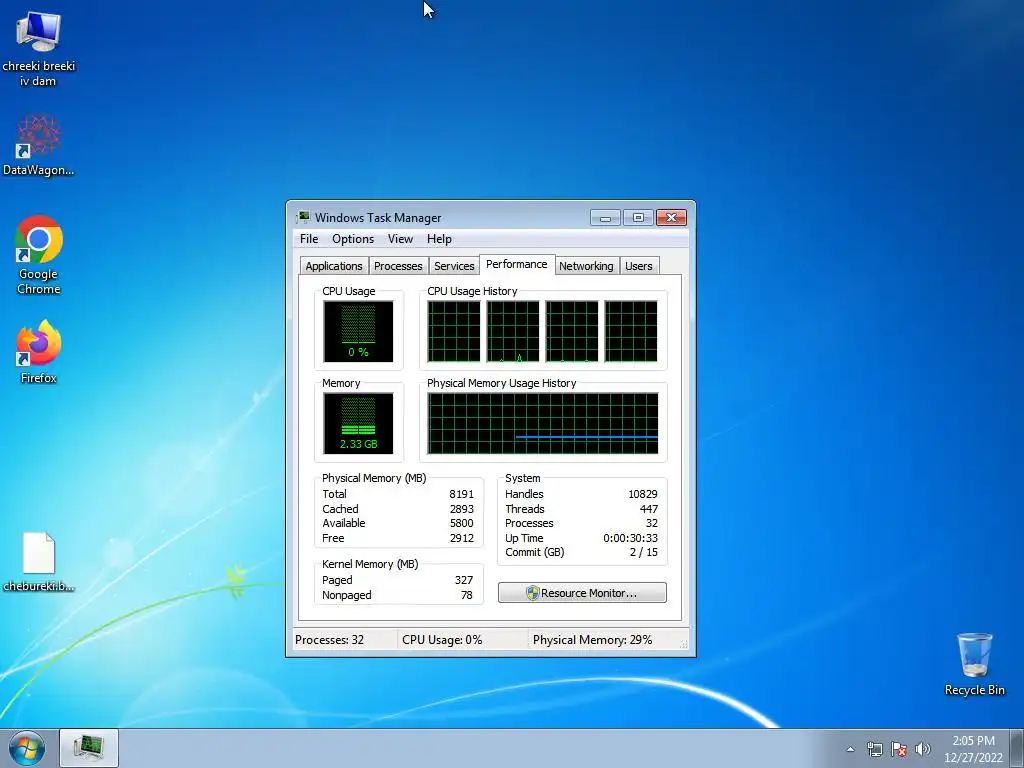The image size is (1024, 768).
Task: Switch to the Services tab
Action: point(454,266)
